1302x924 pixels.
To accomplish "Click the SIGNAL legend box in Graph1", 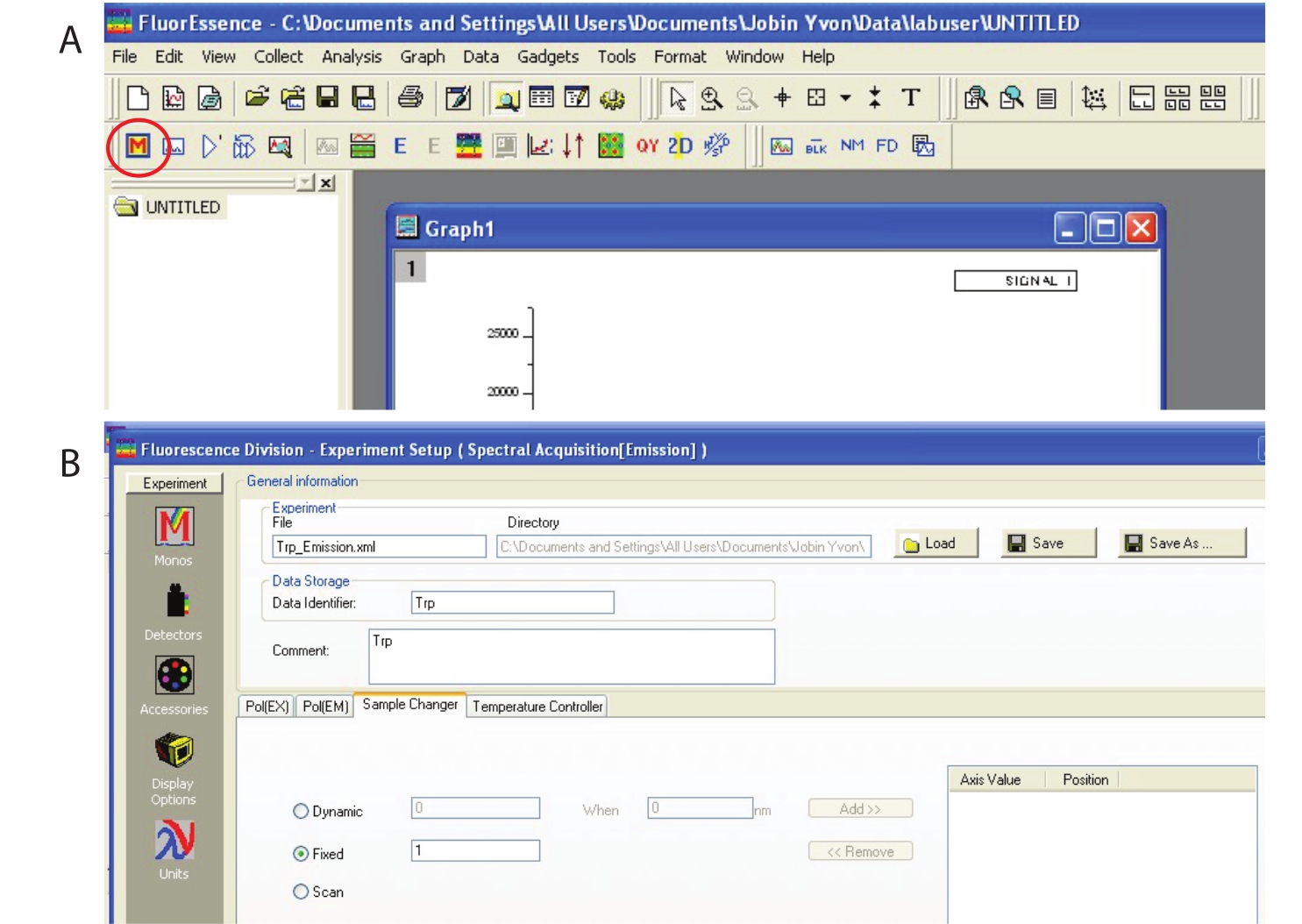I will point(1015,281).
